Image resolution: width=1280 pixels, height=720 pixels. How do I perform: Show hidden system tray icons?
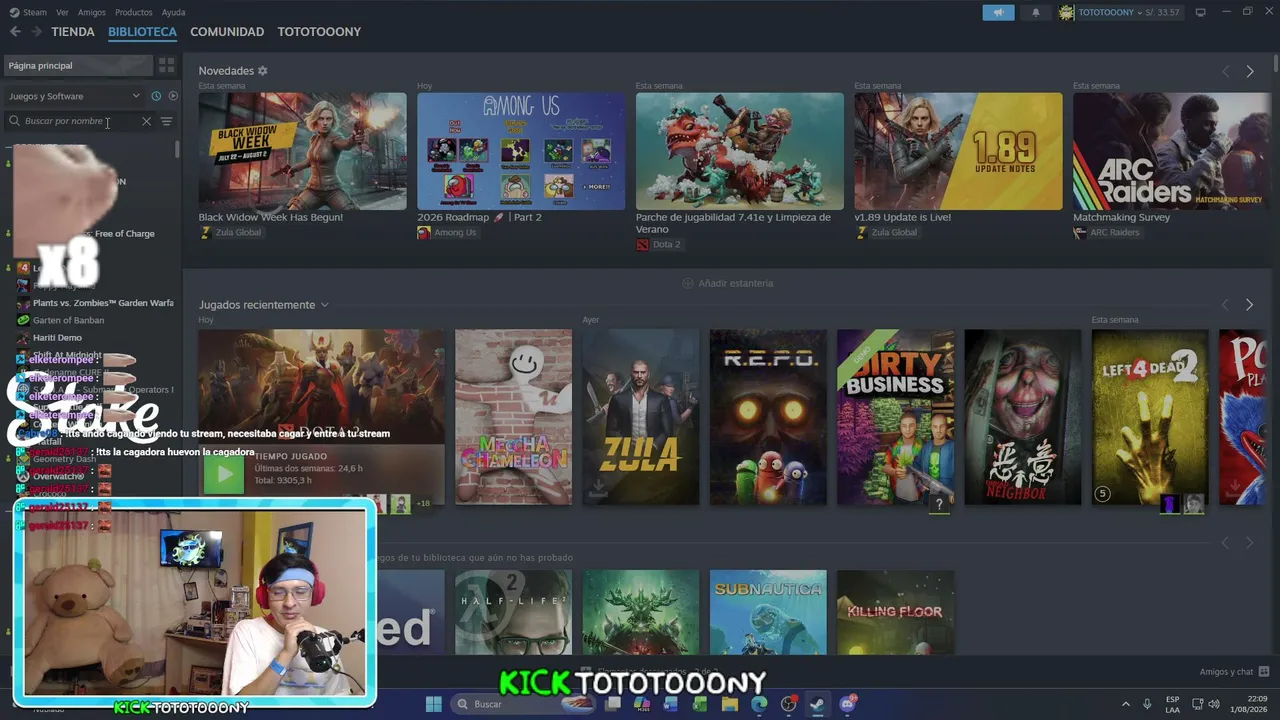1125,704
